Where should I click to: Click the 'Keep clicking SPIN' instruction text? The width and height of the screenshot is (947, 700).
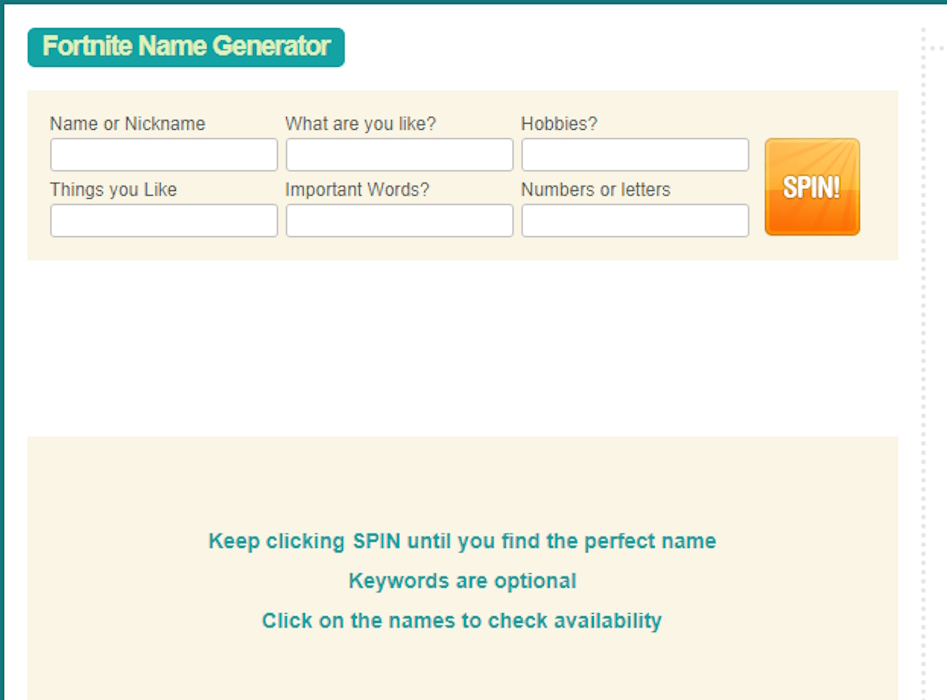(462, 541)
